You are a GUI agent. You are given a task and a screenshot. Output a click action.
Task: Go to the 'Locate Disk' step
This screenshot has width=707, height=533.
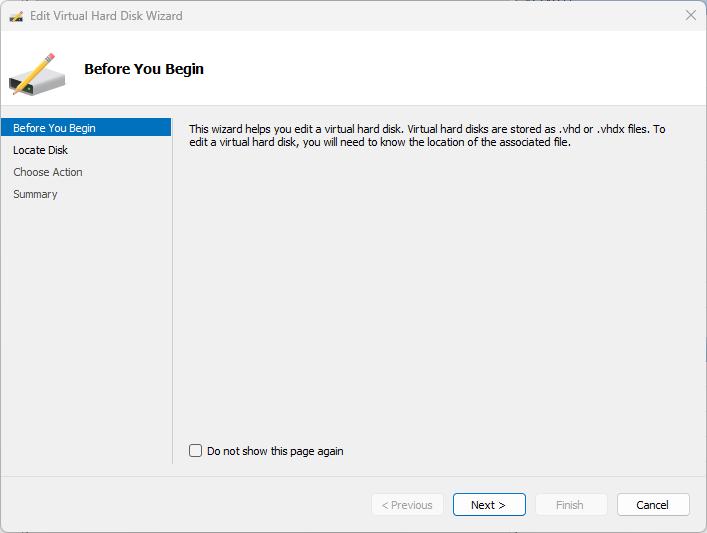41,150
